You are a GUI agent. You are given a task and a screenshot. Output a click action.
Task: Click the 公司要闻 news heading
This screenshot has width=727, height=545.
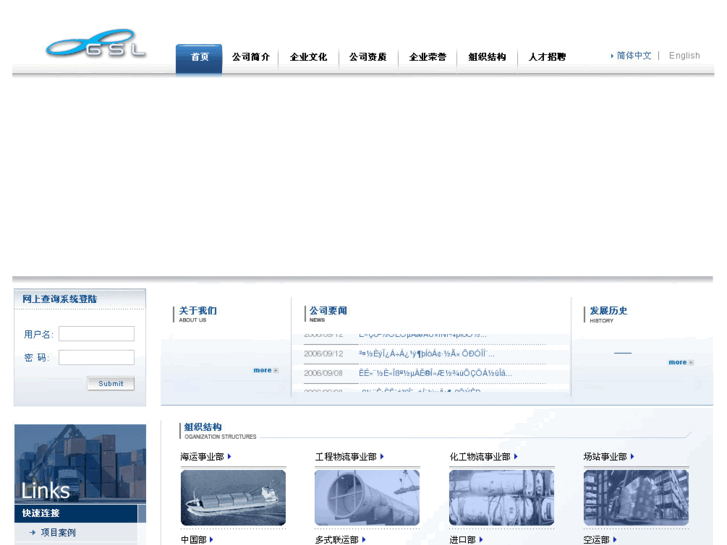[328, 311]
